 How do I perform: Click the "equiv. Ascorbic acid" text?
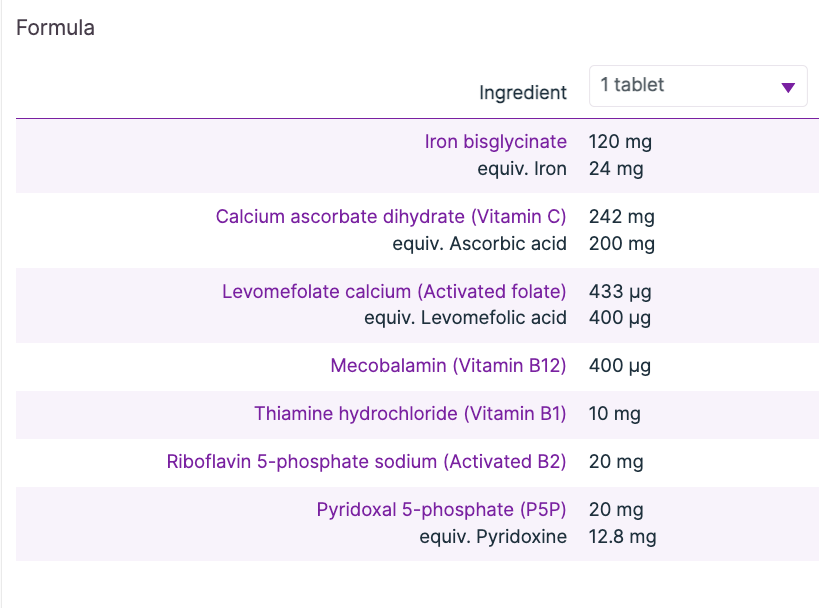coord(479,243)
